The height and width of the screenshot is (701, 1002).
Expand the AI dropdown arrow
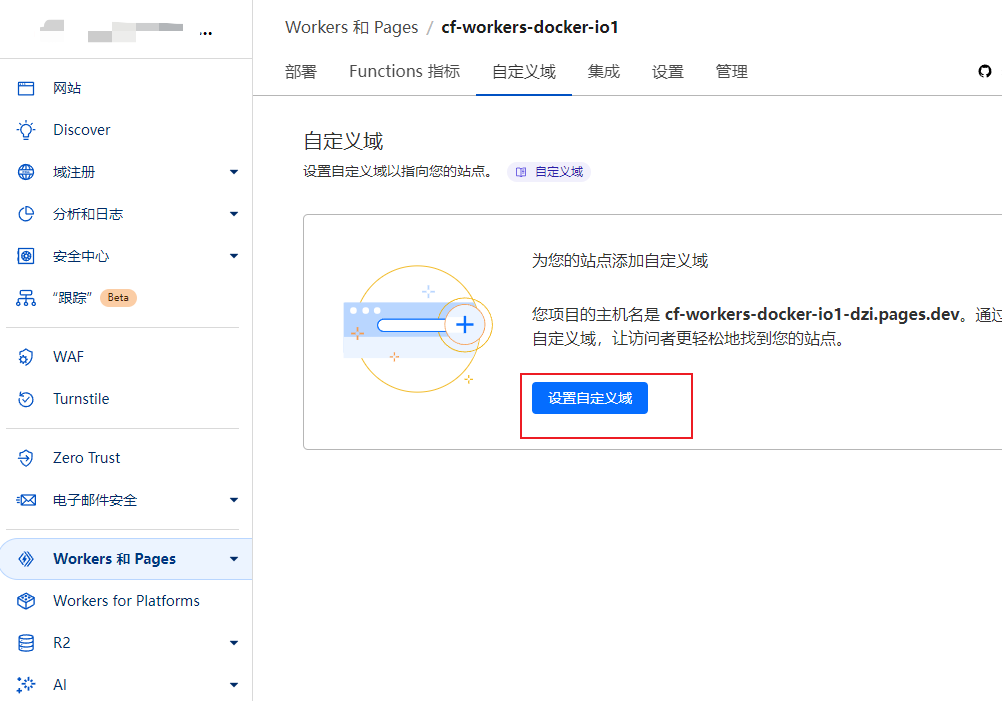point(234,685)
